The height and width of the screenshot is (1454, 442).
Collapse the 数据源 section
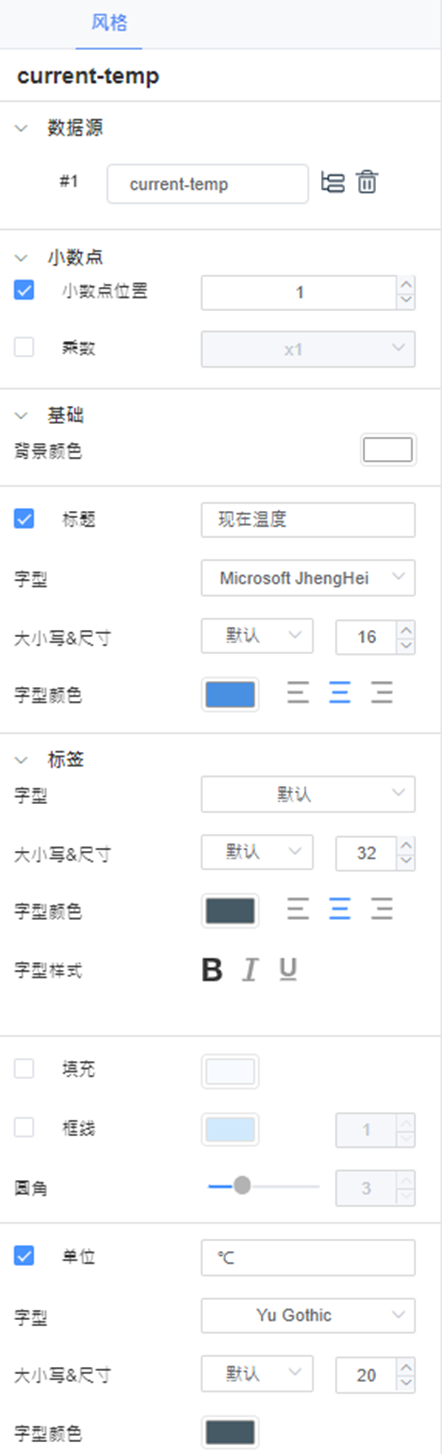pyautogui.click(x=22, y=128)
